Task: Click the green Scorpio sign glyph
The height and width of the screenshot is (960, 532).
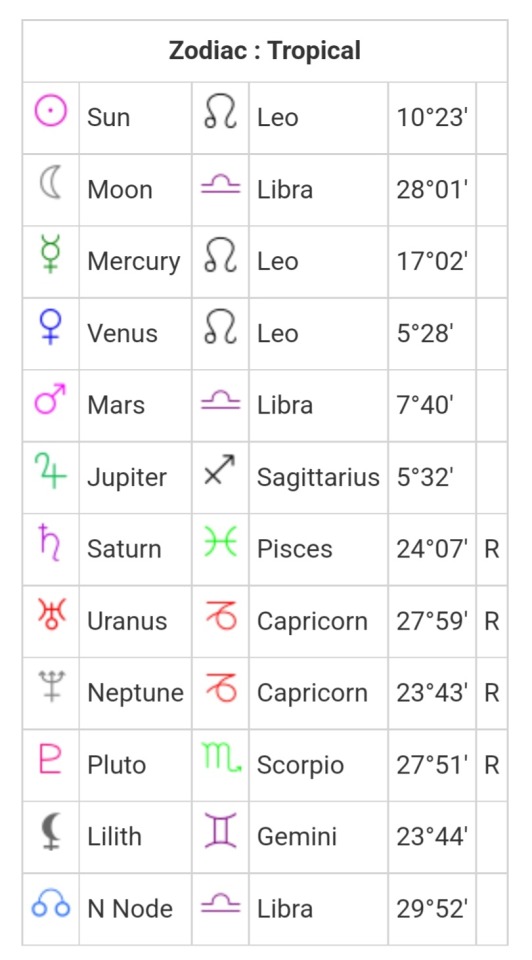Action: click(222, 758)
